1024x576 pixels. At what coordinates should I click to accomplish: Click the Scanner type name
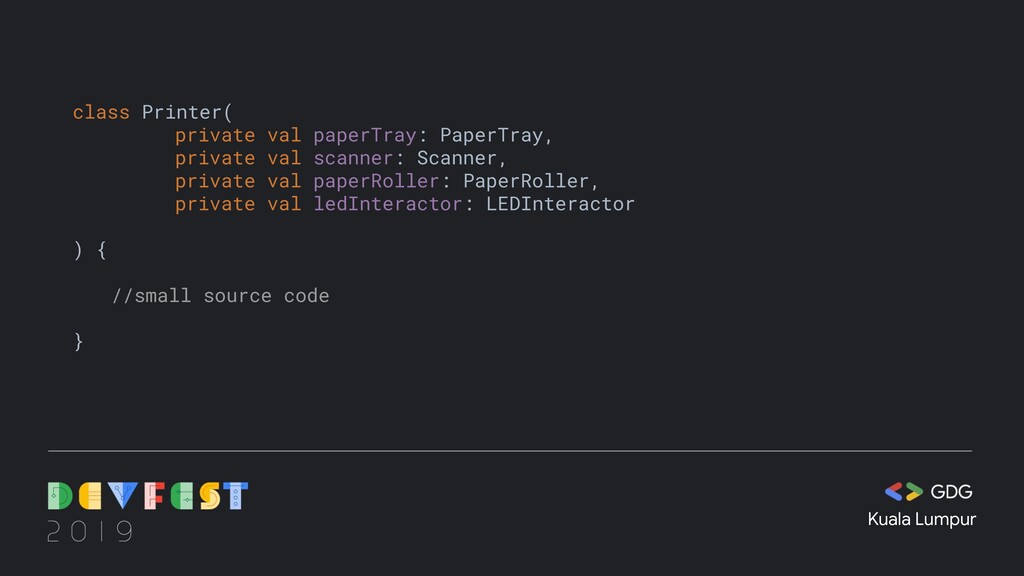[457, 158]
